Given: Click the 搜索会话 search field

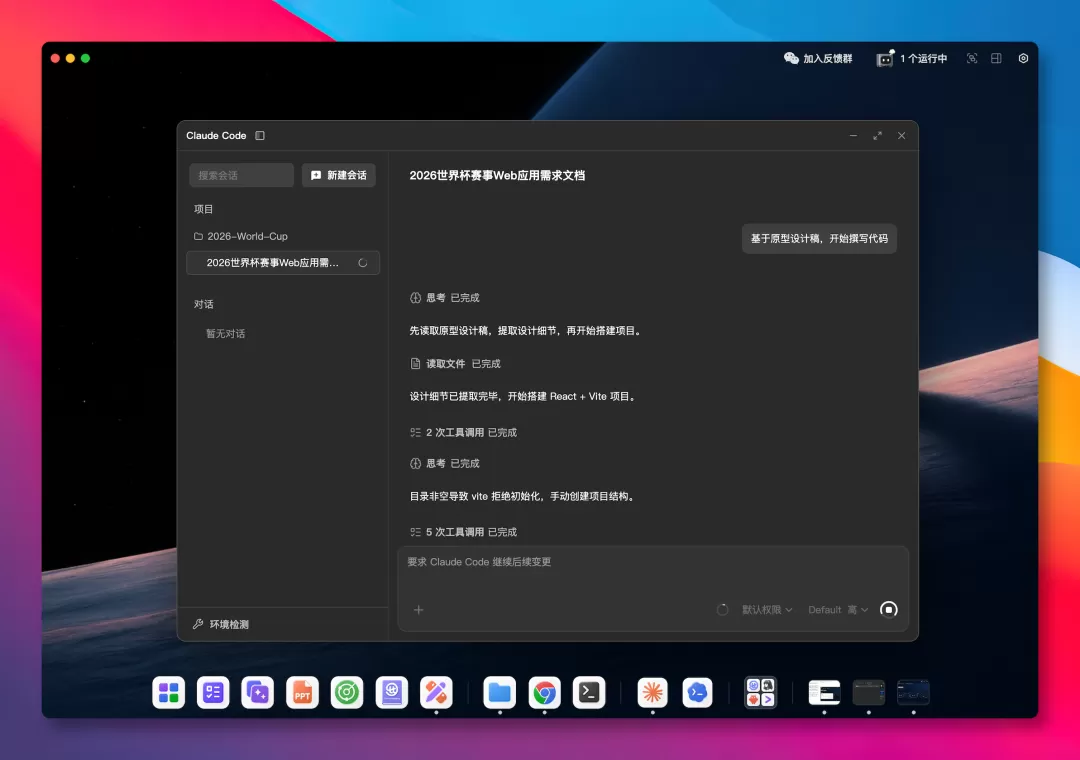Looking at the screenshot, I should [x=241, y=175].
